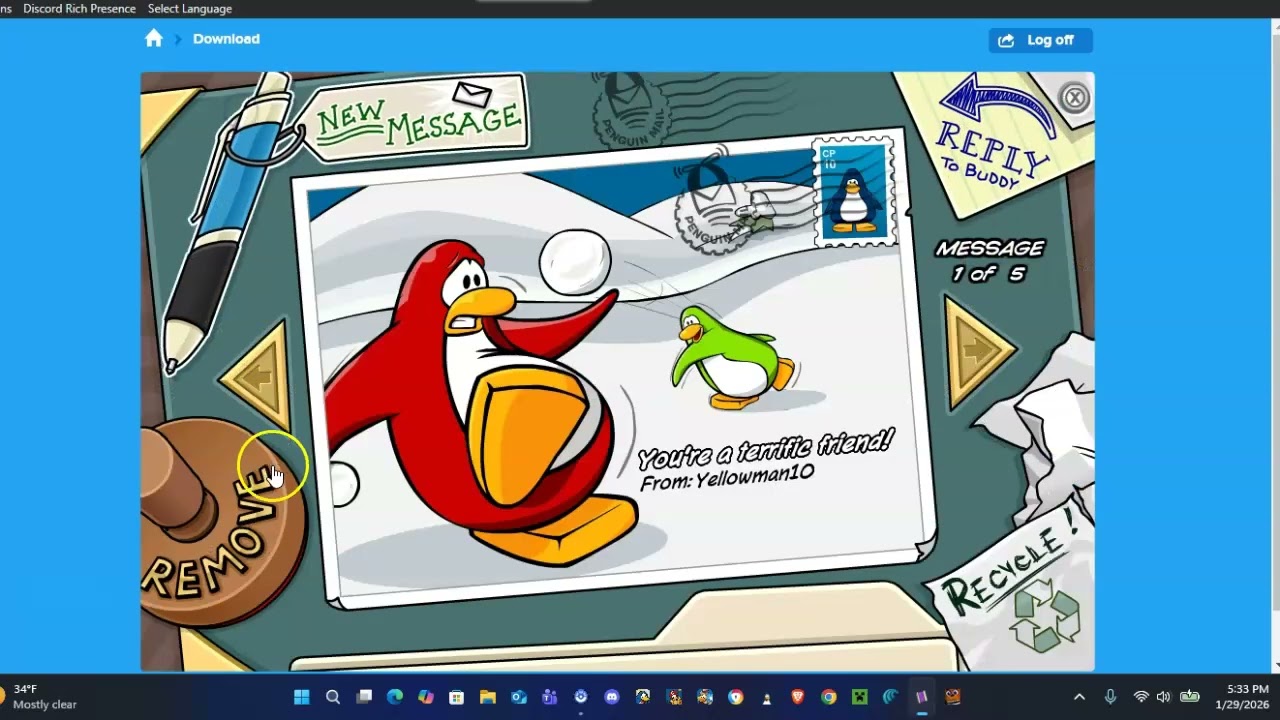Close the postcard message viewer
Image resolution: width=1280 pixels, height=720 pixels.
coord(1075,98)
